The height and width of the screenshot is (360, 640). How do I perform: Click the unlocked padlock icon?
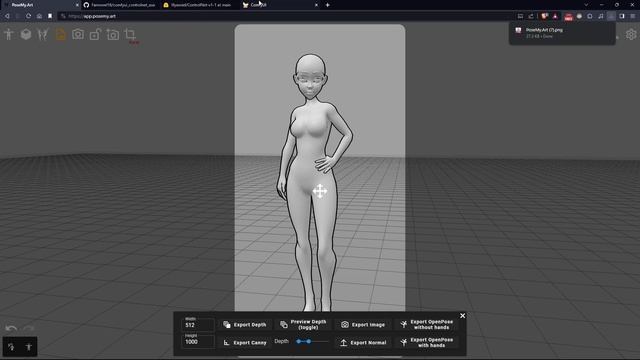click(x=95, y=34)
